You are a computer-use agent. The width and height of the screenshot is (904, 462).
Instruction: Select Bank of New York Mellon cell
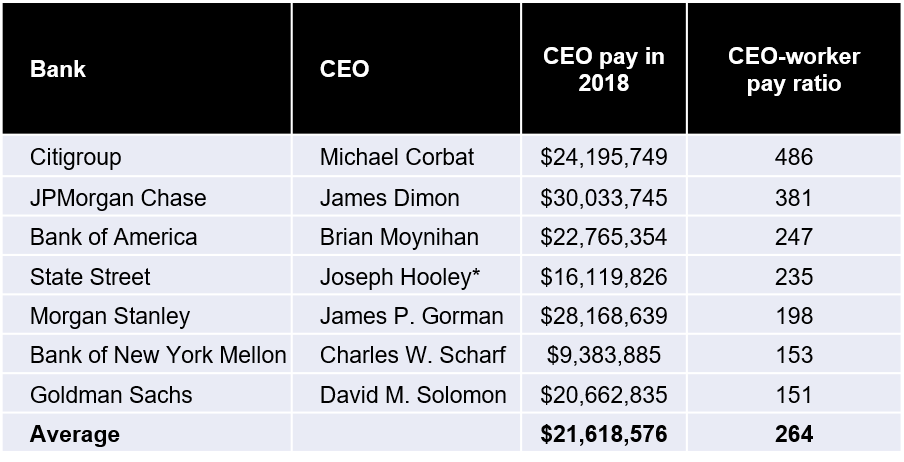pos(158,355)
